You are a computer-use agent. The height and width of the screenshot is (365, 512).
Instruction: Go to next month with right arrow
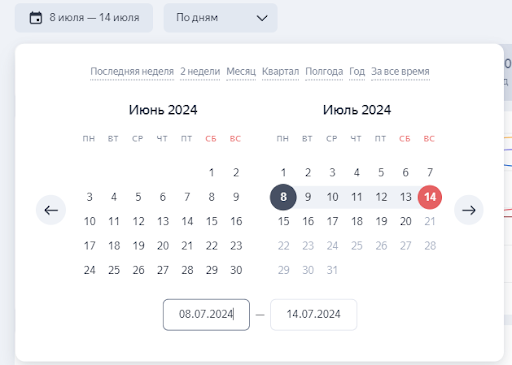pos(469,210)
